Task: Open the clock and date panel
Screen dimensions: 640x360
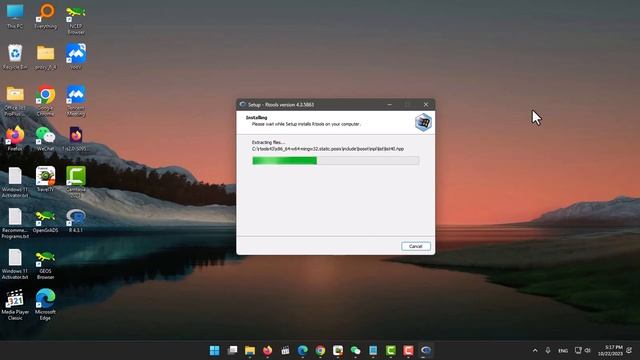Action: [x=611, y=350]
